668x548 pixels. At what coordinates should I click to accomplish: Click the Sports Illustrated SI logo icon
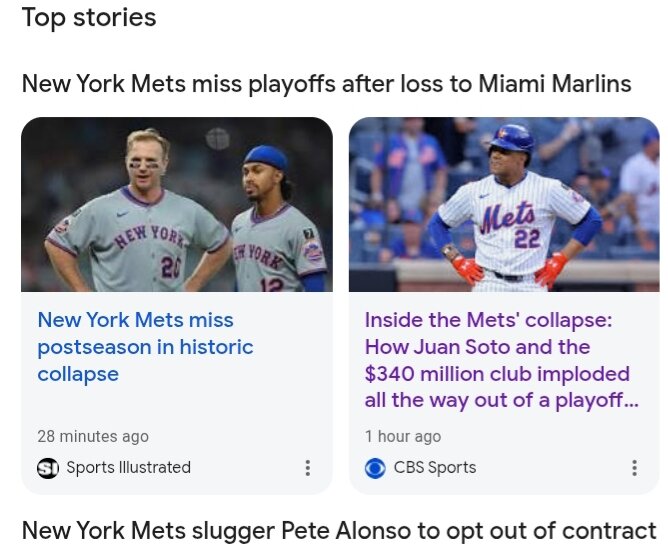[x=48, y=468]
